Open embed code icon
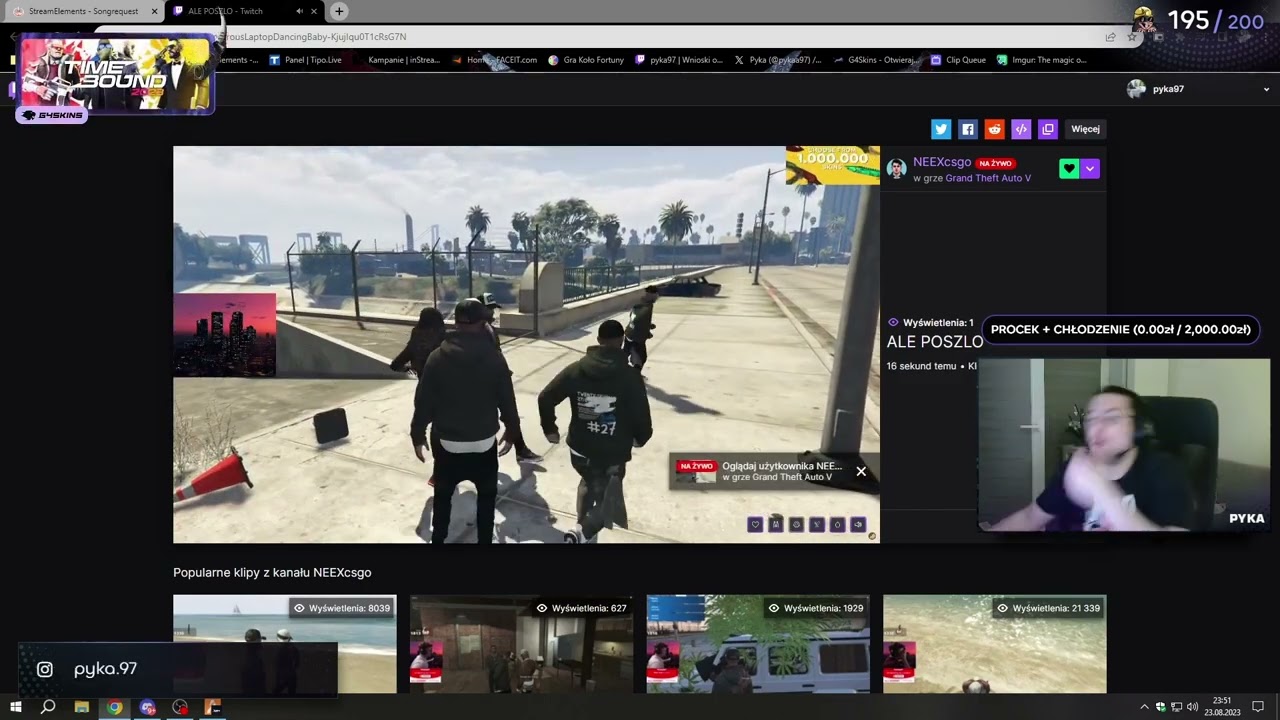Image resolution: width=1280 pixels, height=720 pixels. pyautogui.click(x=1021, y=129)
